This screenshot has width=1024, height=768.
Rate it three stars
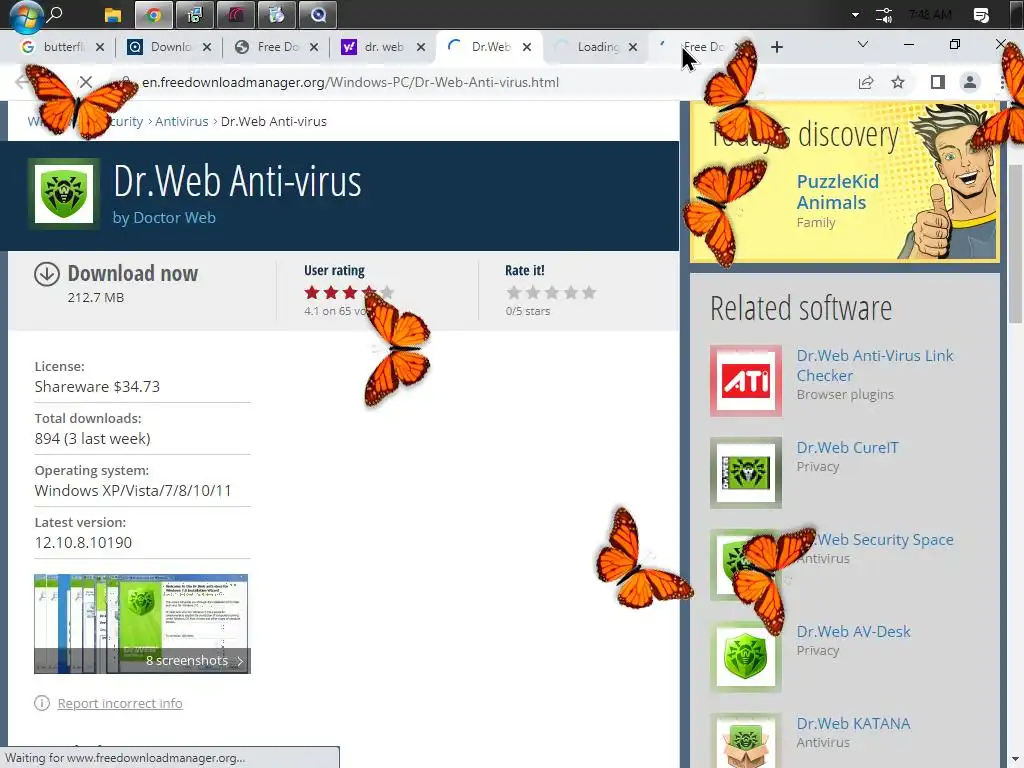click(x=552, y=293)
